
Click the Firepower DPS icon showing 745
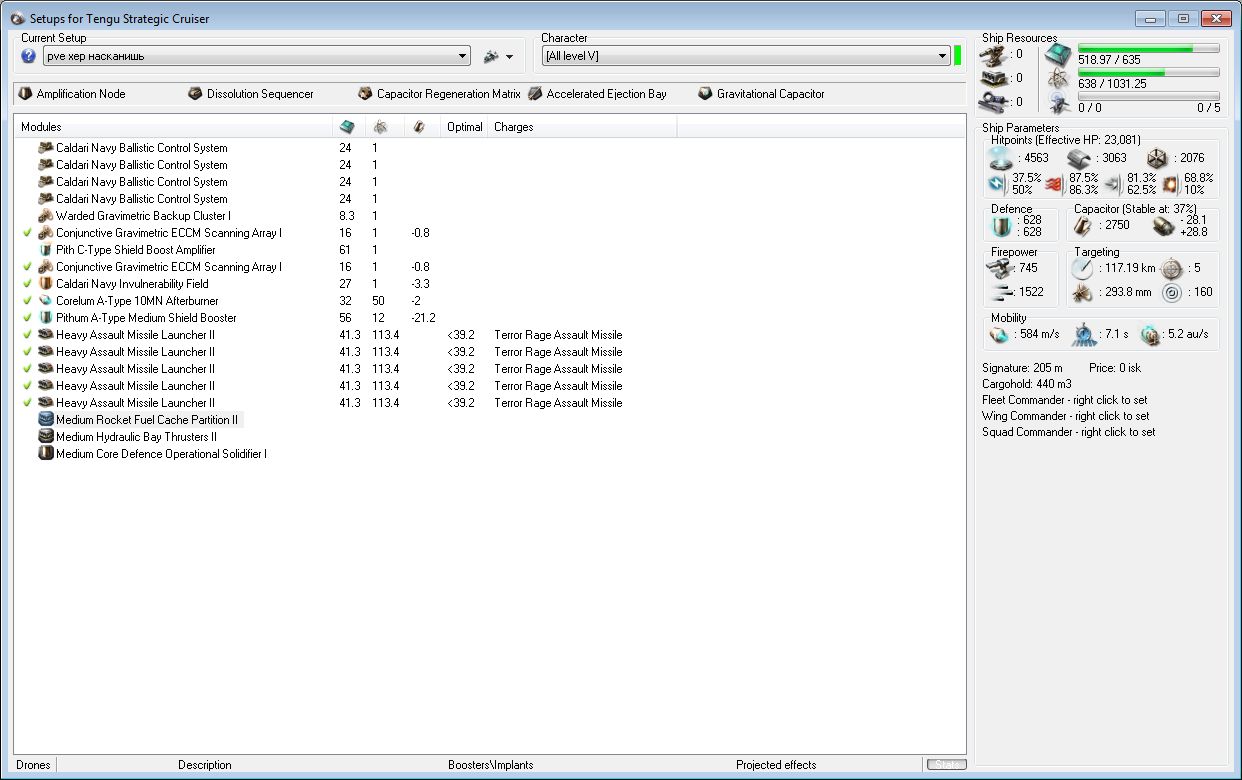coord(1000,268)
